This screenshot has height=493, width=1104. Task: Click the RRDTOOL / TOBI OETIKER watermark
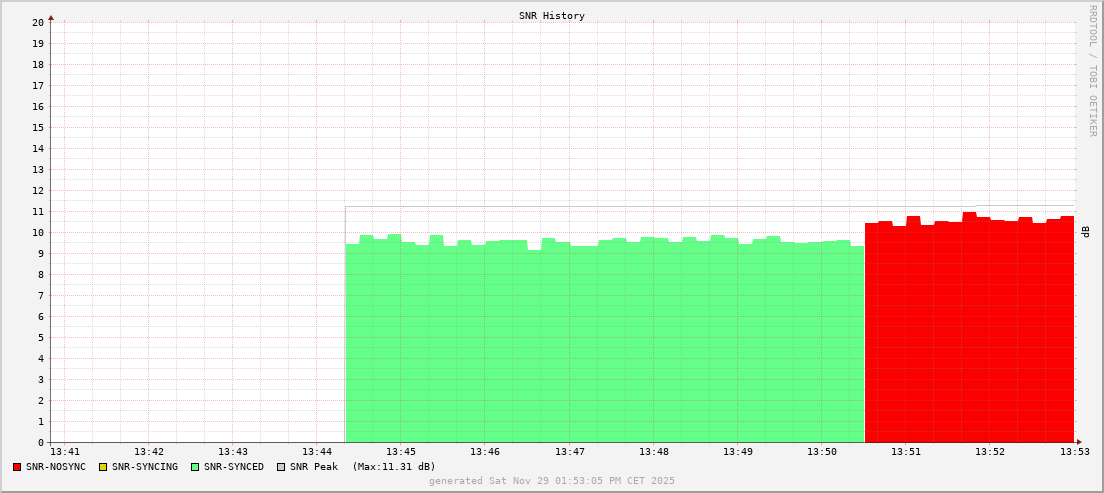(x=1092, y=70)
